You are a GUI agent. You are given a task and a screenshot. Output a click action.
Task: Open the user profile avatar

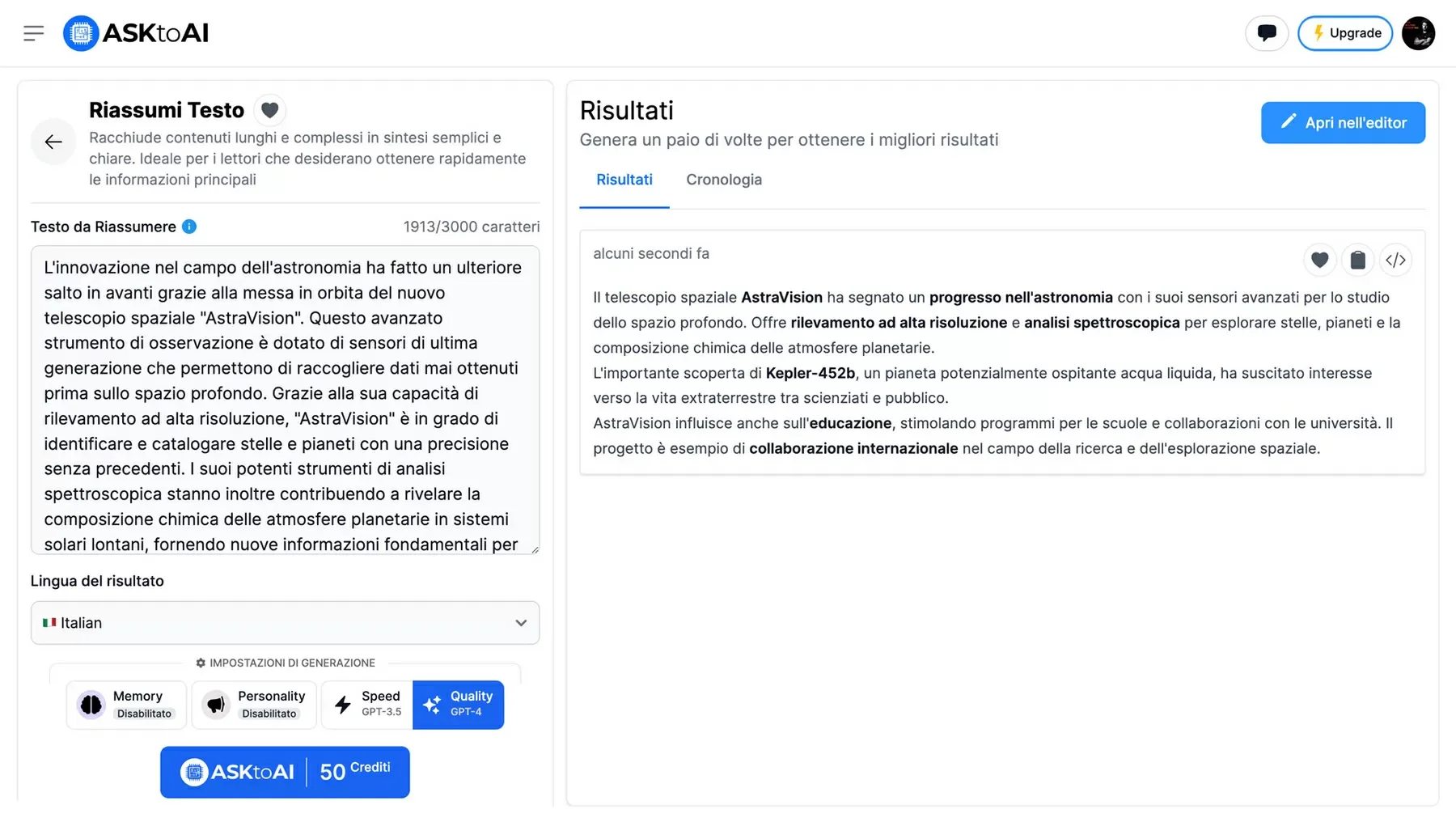1418,33
